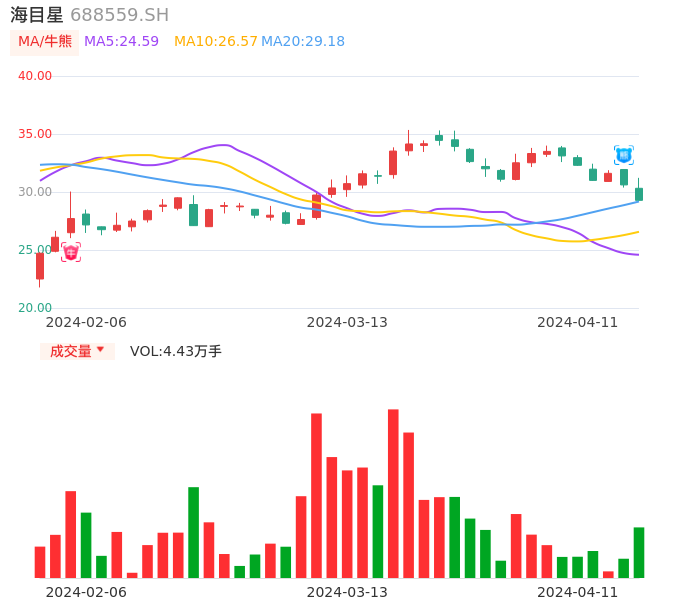Click the 2024-03-13 date on price axis
686x606 pixels.
click(347, 322)
